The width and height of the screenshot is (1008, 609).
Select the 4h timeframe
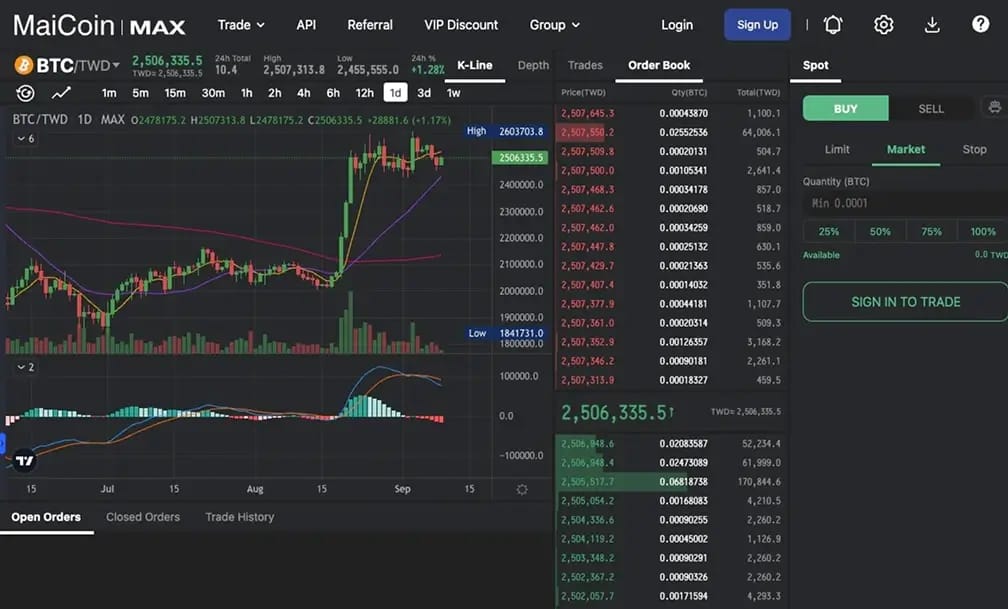click(303, 93)
